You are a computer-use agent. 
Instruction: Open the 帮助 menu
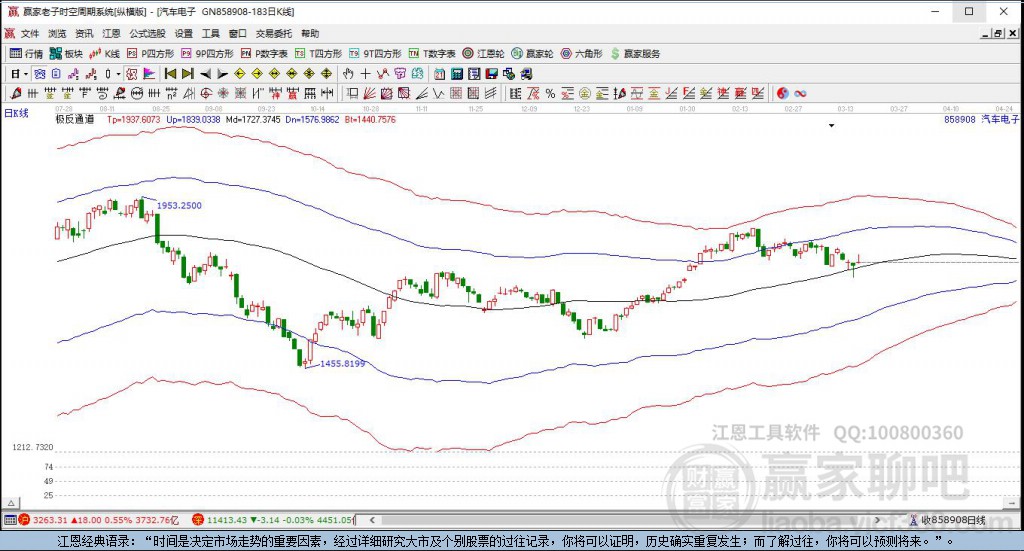pos(310,33)
